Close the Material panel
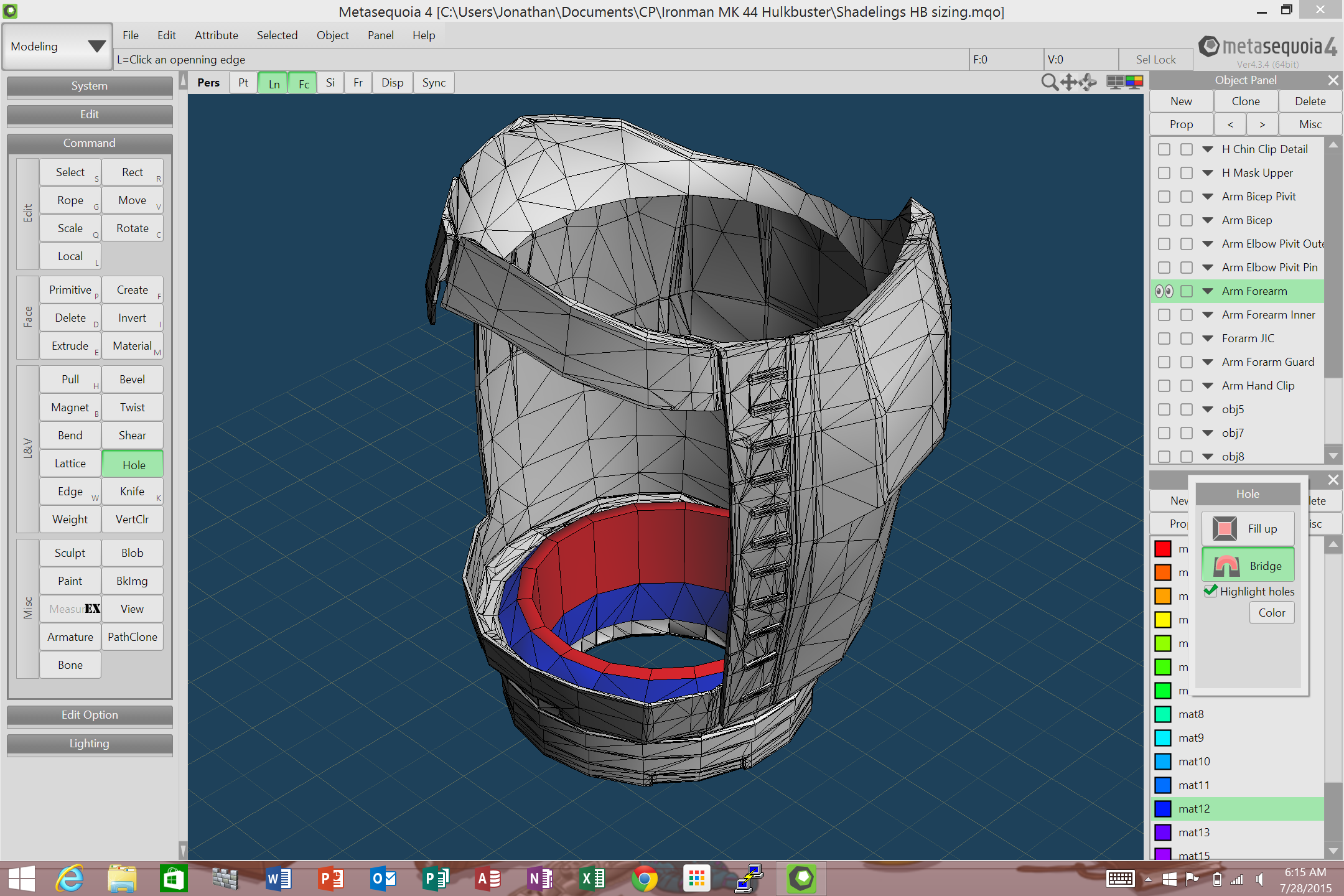Image resolution: width=1344 pixels, height=896 pixels. 1333,480
